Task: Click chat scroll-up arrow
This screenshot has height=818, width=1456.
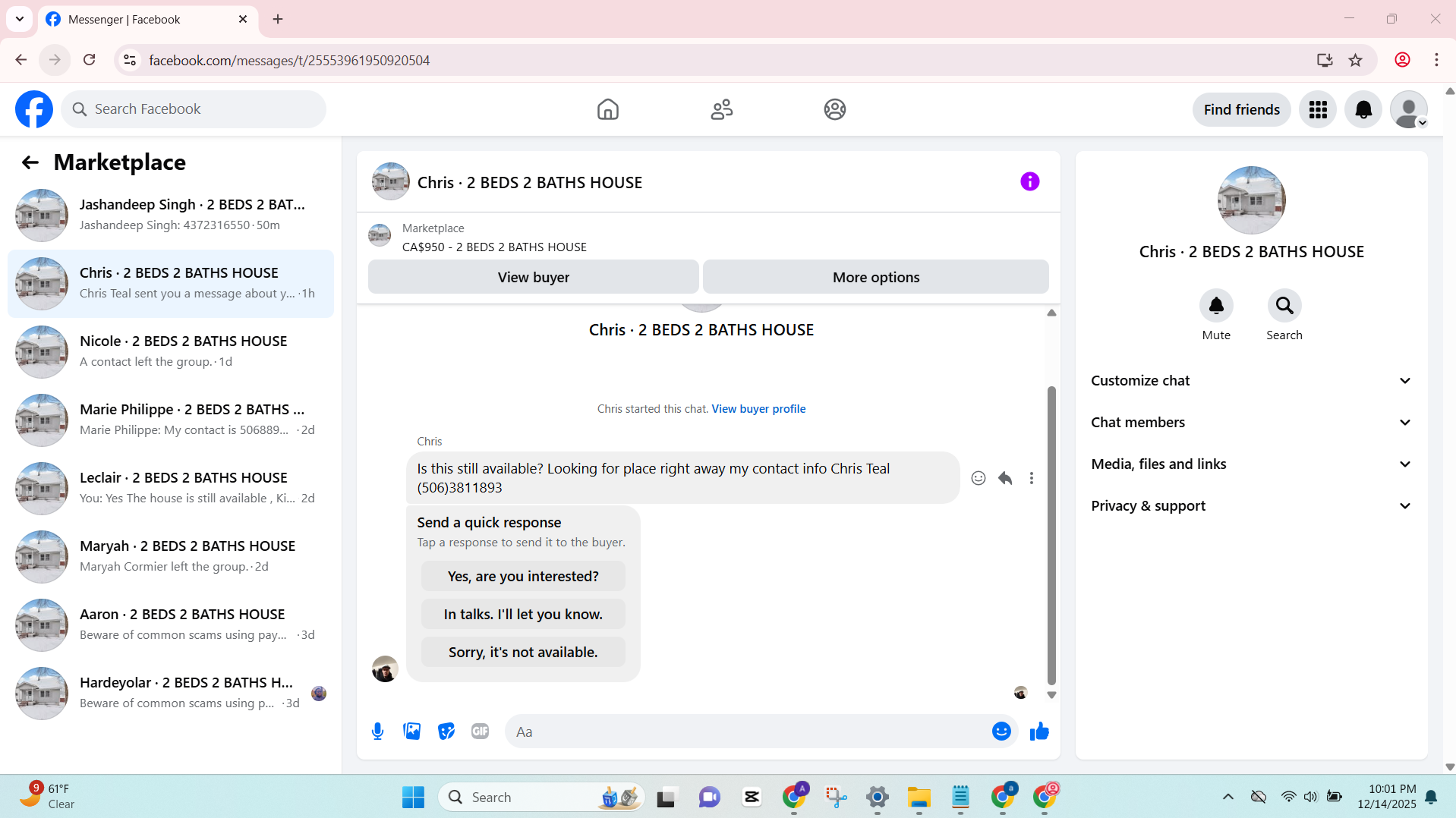Action: tap(1051, 313)
